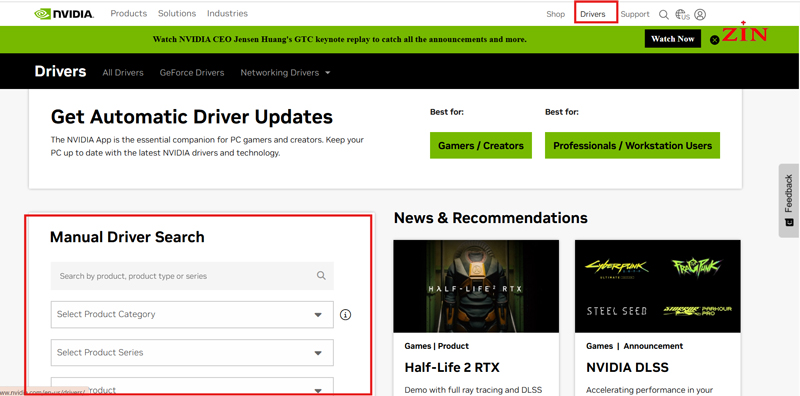Select the All Drivers tab

pos(123,72)
